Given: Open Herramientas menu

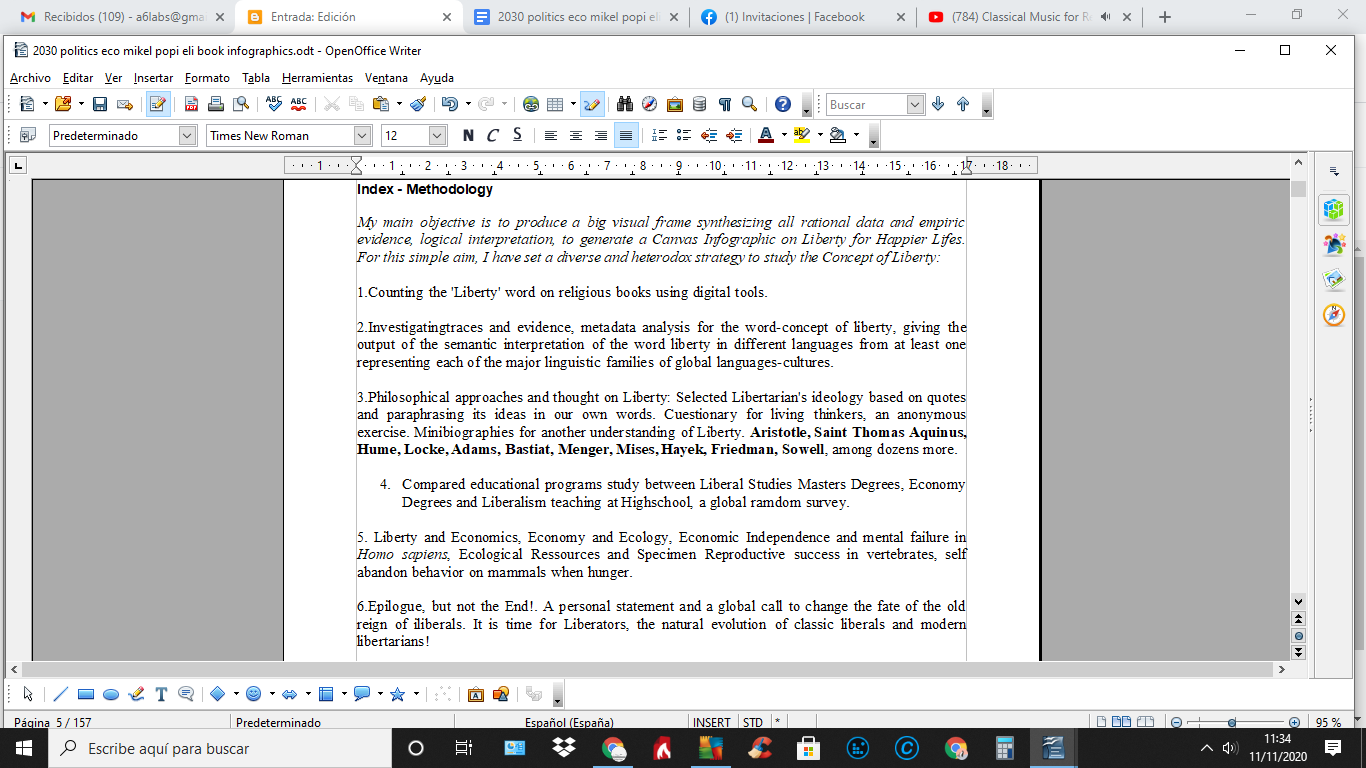Looking at the screenshot, I should (317, 78).
